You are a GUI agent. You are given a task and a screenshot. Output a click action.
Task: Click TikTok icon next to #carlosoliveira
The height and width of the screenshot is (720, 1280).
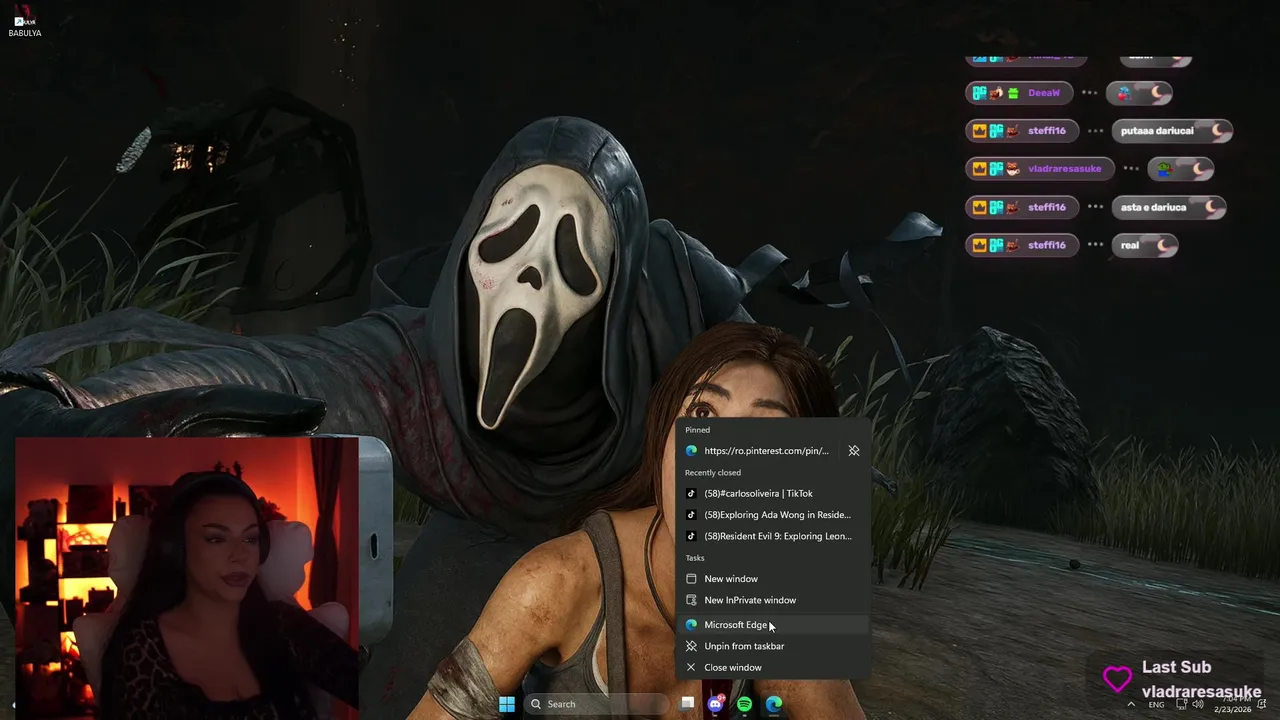(691, 493)
